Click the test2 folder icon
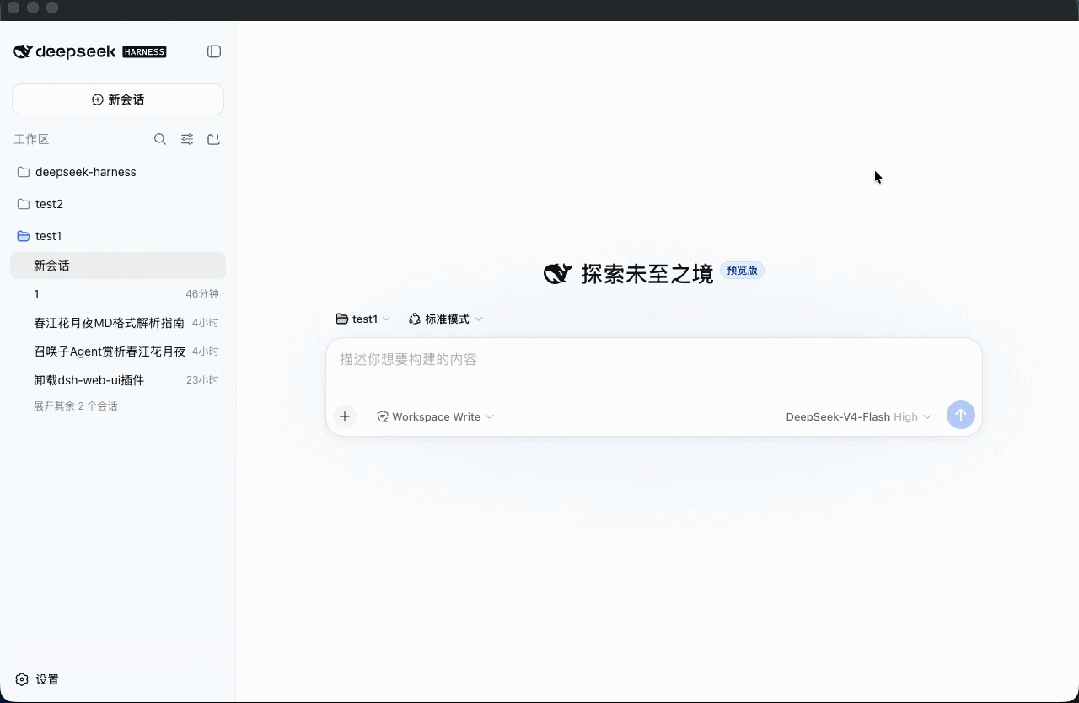The width and height of the screenshot is (1079, 703). (23, 204)
